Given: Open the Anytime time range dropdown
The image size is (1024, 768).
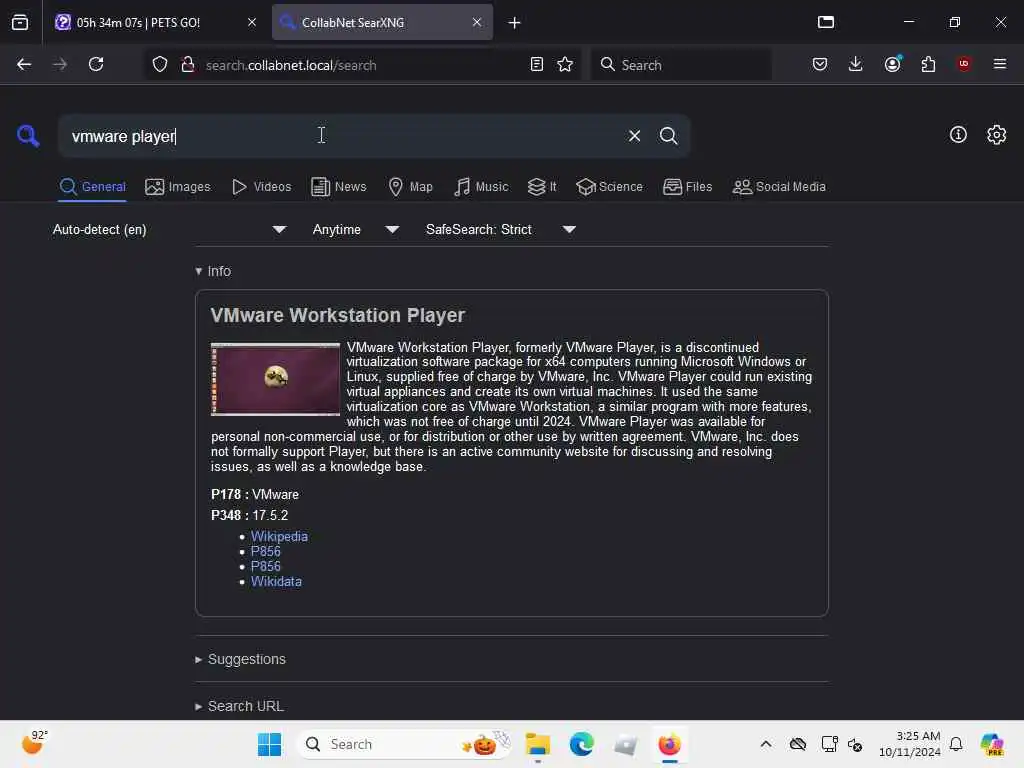Looking at the screenshot, I should (355, 229).
